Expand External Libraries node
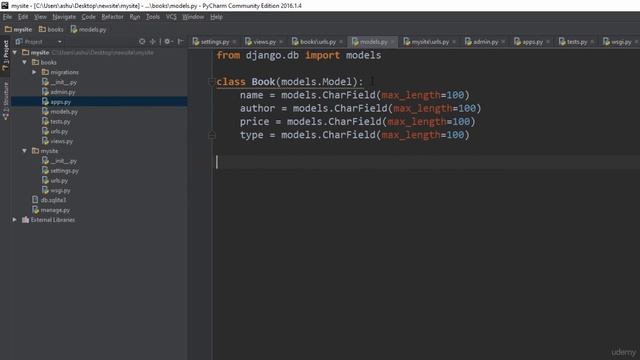This screenshot has width=640, height=360. click(15, 220)
